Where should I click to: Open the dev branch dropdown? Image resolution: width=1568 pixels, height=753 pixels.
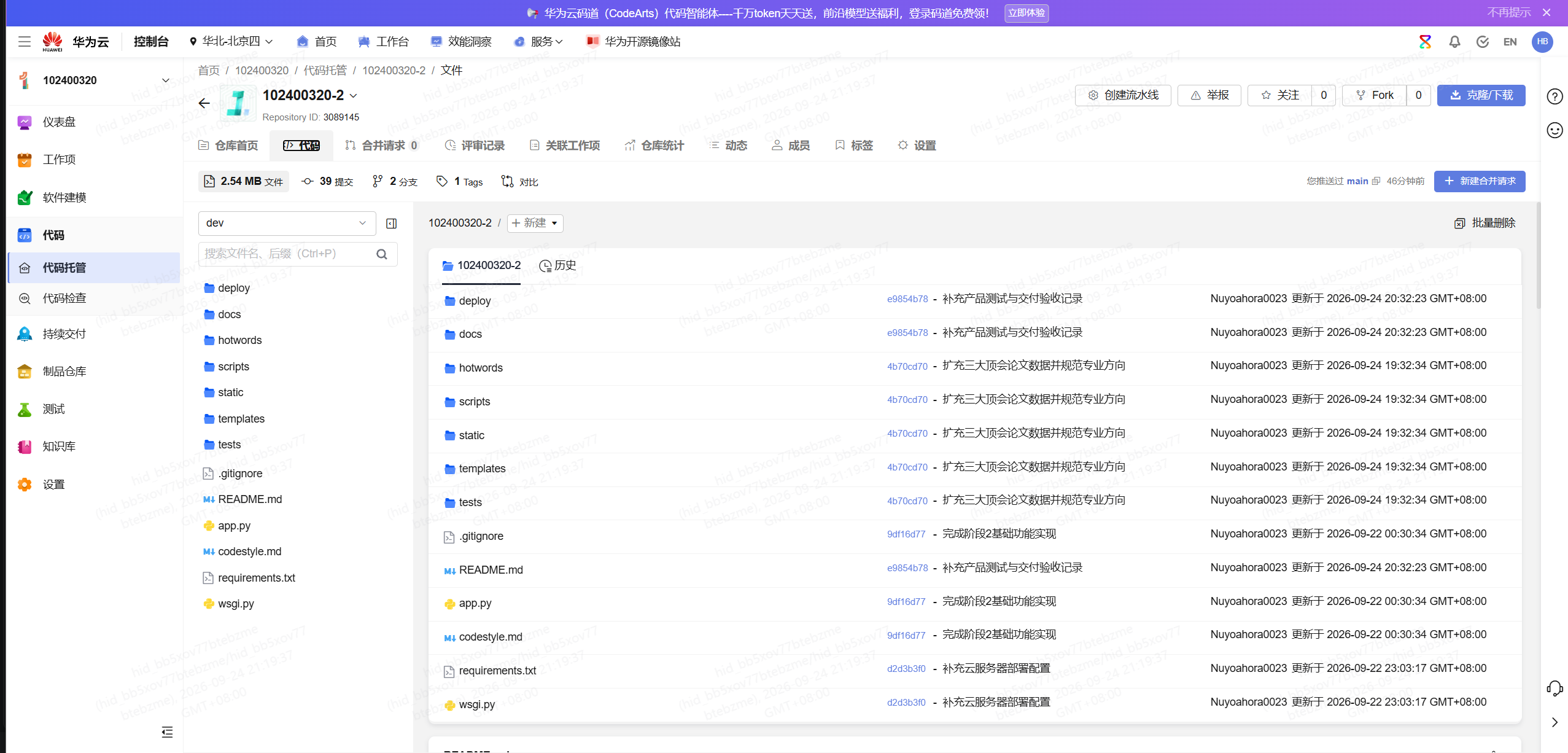[x=287, y=223]
